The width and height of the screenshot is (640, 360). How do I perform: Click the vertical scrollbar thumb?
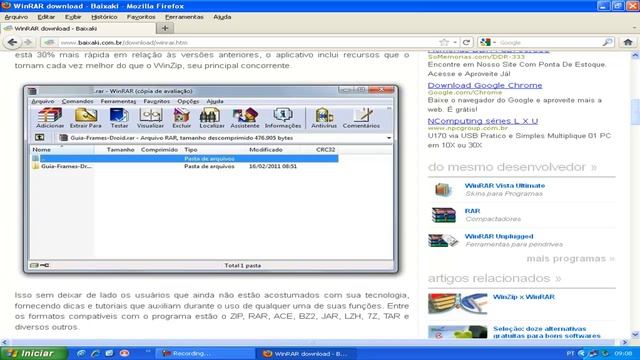pos(635,111)
